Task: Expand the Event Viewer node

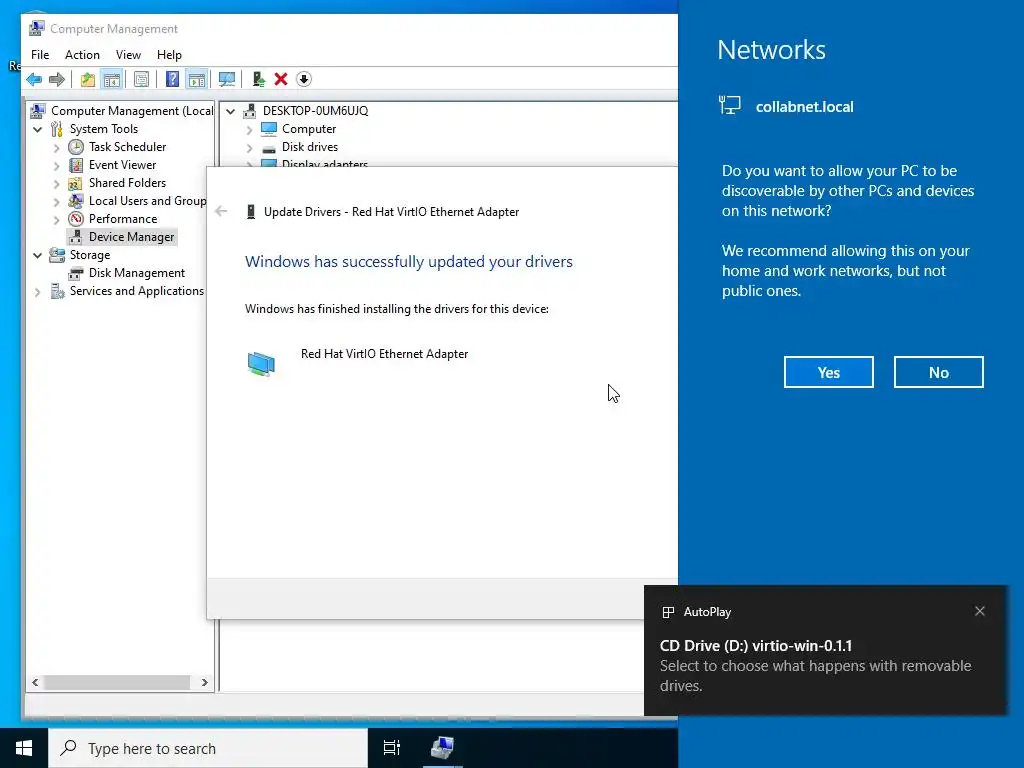Action: 57,165
